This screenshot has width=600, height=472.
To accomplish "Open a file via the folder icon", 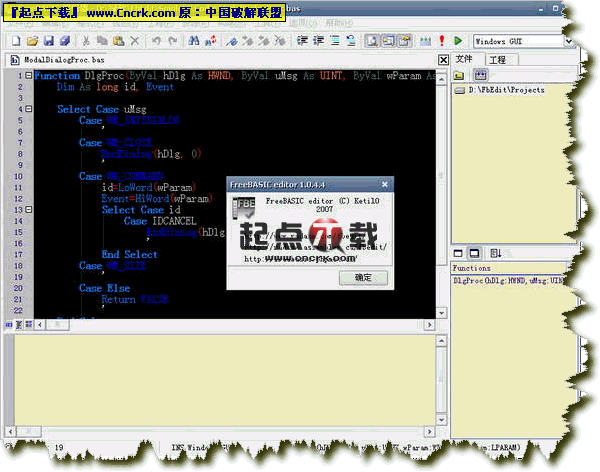I will pos(33,41).
